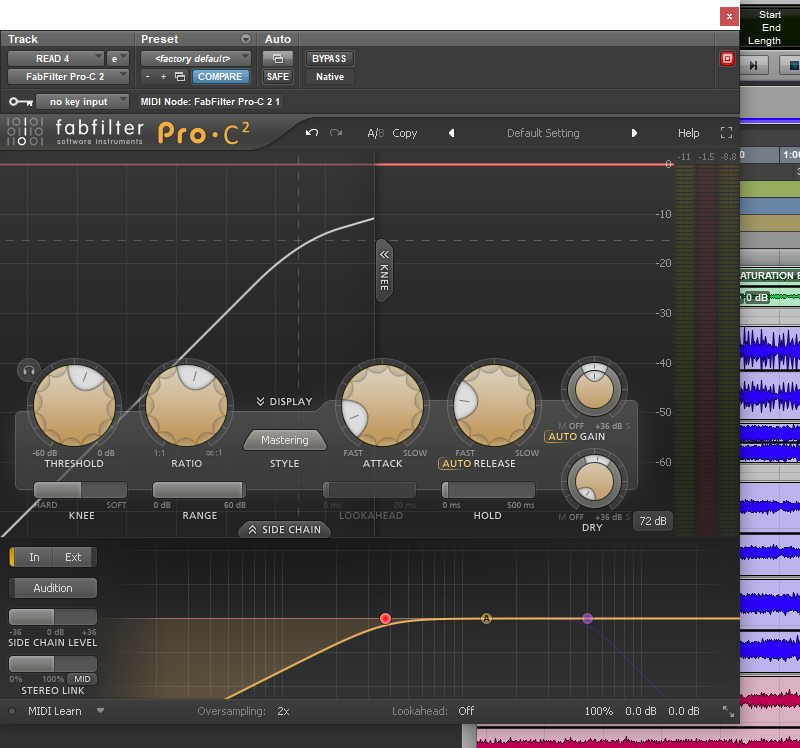Toggle full screen mode icon
This screenshot has width=800, height=748.
(x=726, y=133)
